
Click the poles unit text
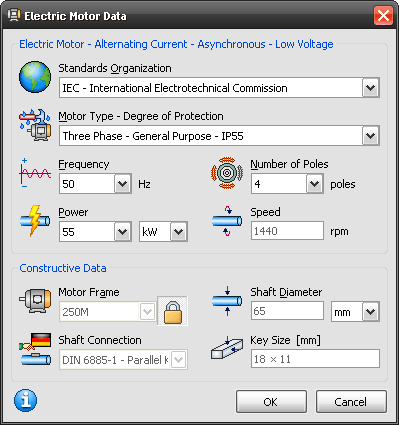(x=343, y=185)
